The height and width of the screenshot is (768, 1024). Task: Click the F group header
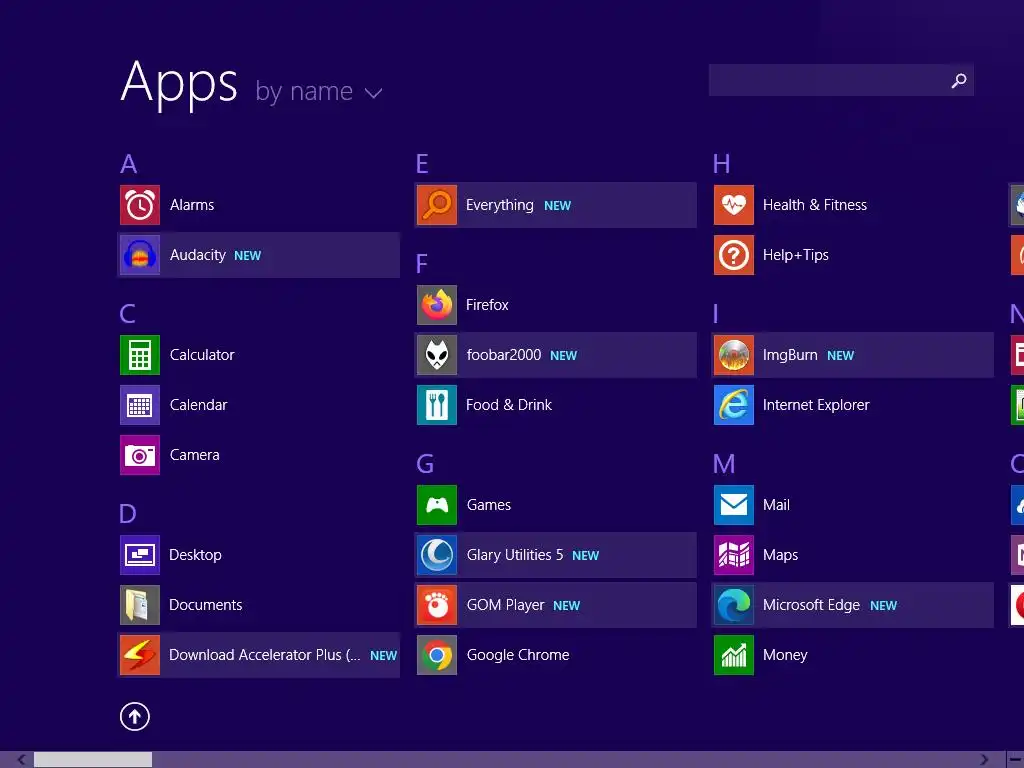422,264
